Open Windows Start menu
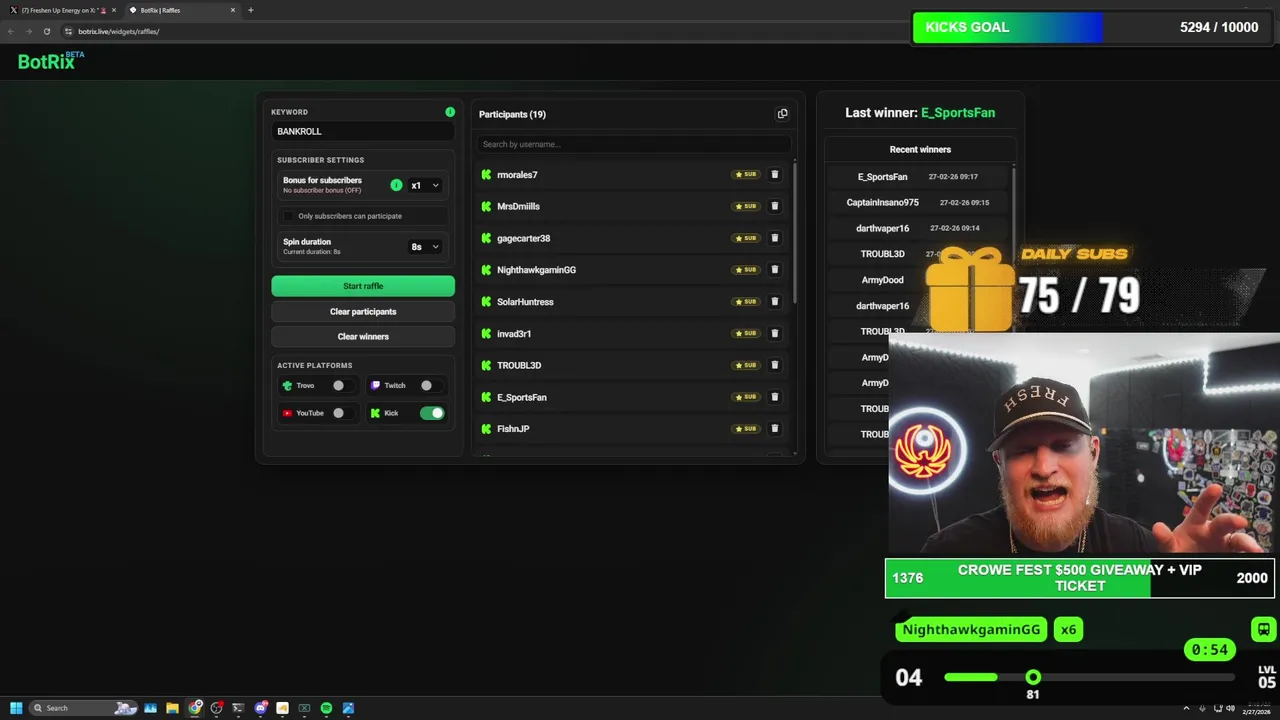The width and height of the screenshot is (1280, 720). click(16, 708)
